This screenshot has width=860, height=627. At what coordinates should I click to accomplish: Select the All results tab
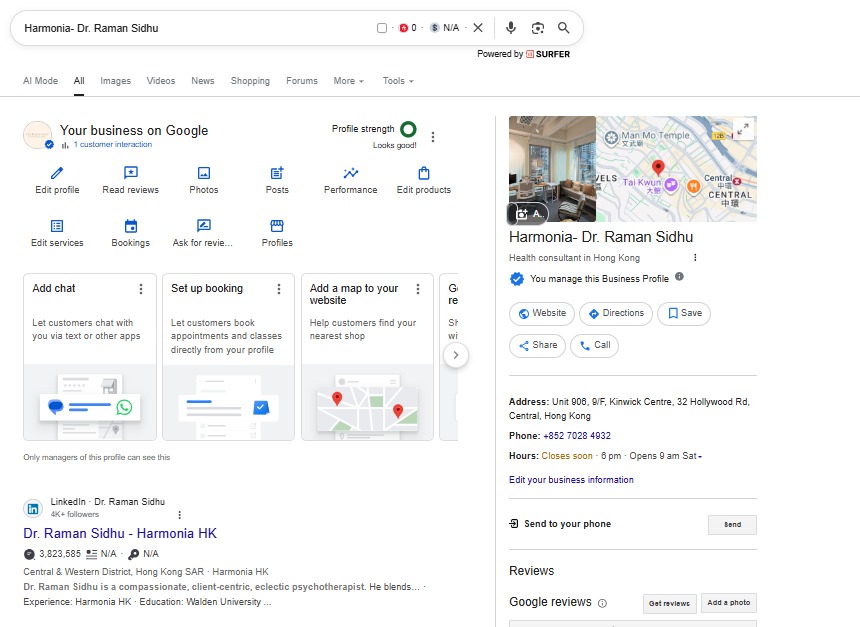(x=79, y=81)
